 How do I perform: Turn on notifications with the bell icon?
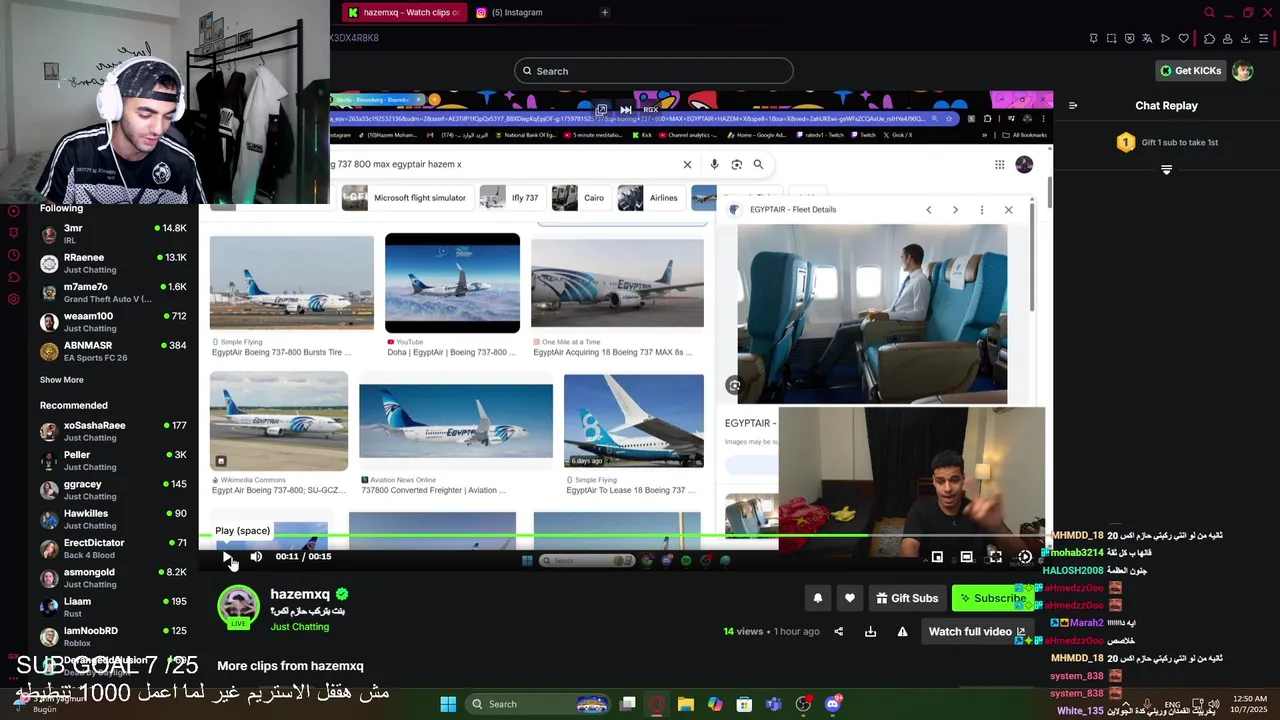(818, 598)
